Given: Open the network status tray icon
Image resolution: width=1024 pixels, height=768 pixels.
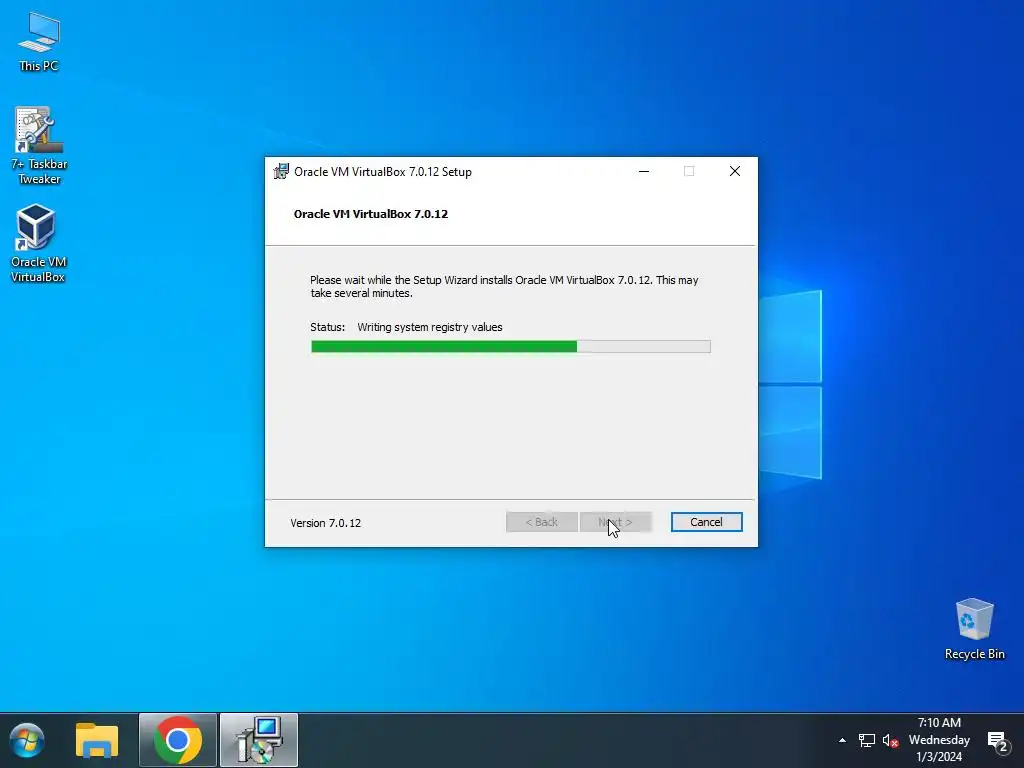Looking at the screenshot, I should pos(867,740).
